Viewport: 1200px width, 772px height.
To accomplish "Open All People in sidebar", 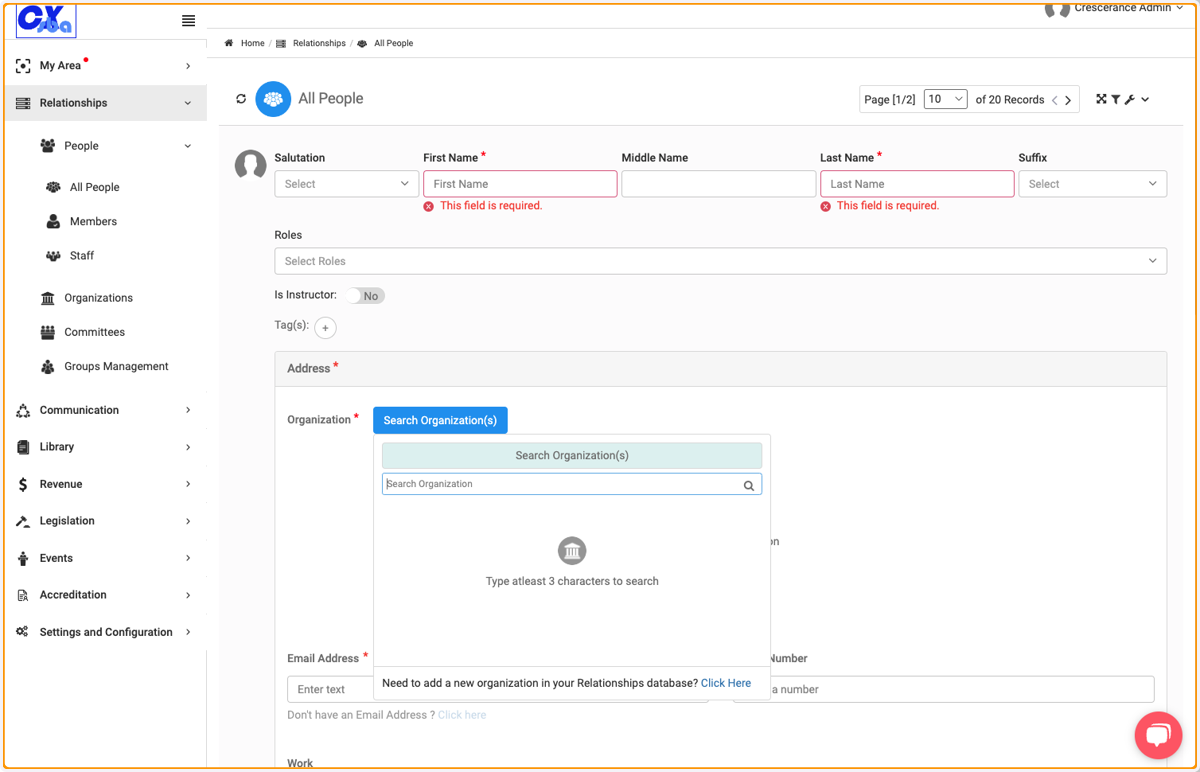I will click(x=95, y=187).
